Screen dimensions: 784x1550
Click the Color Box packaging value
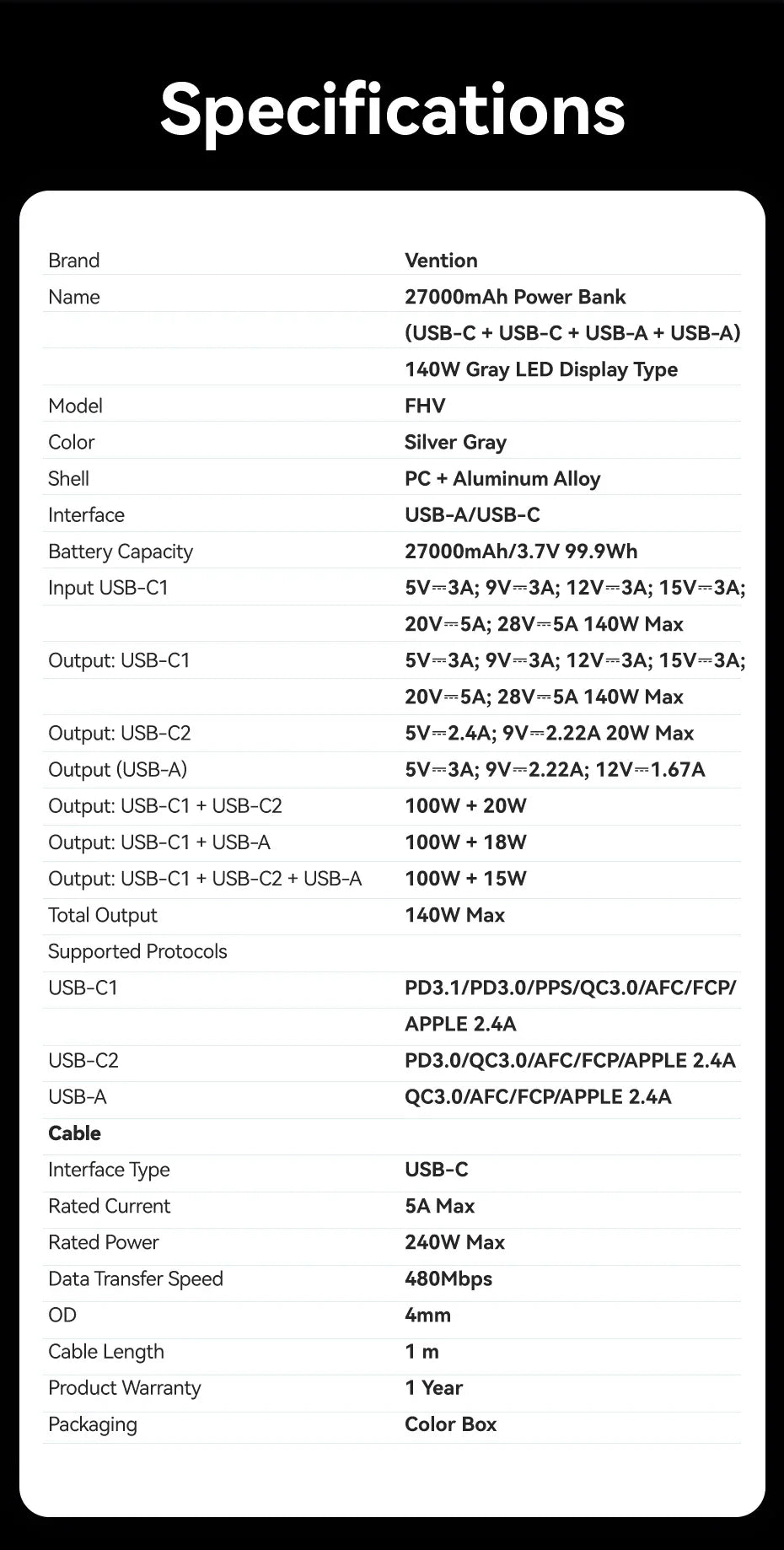(x=450, y=1424)
